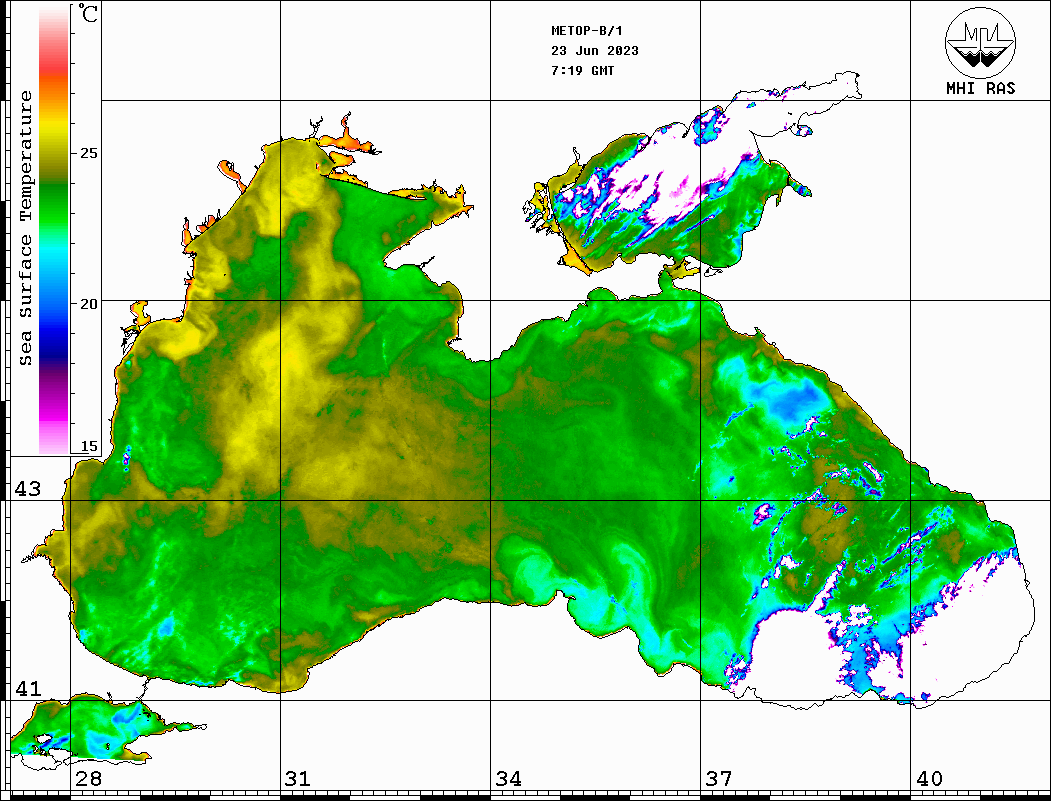Image resolution: width=1051 pixels, height=801 pixels.
Task: Click the latitude label '43'
Action: (28, 489)
